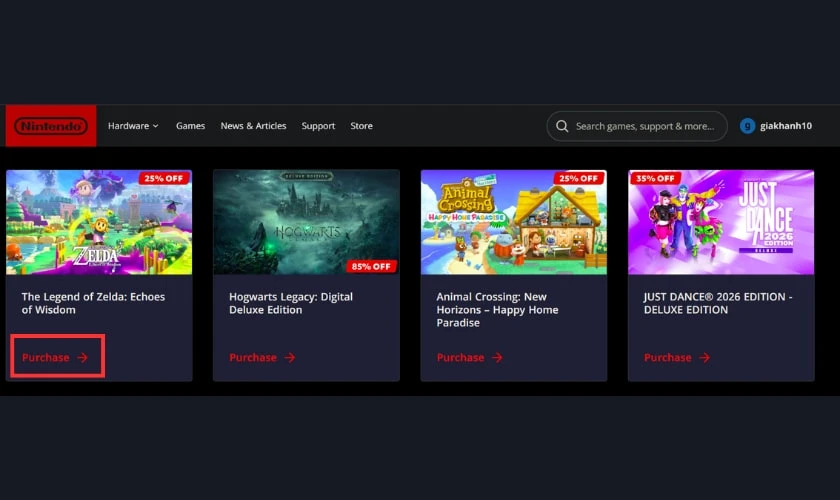The width and height of the screenshot is (840, 500).
Task: Open the Support menu item
Action: [x=318, y=126]
